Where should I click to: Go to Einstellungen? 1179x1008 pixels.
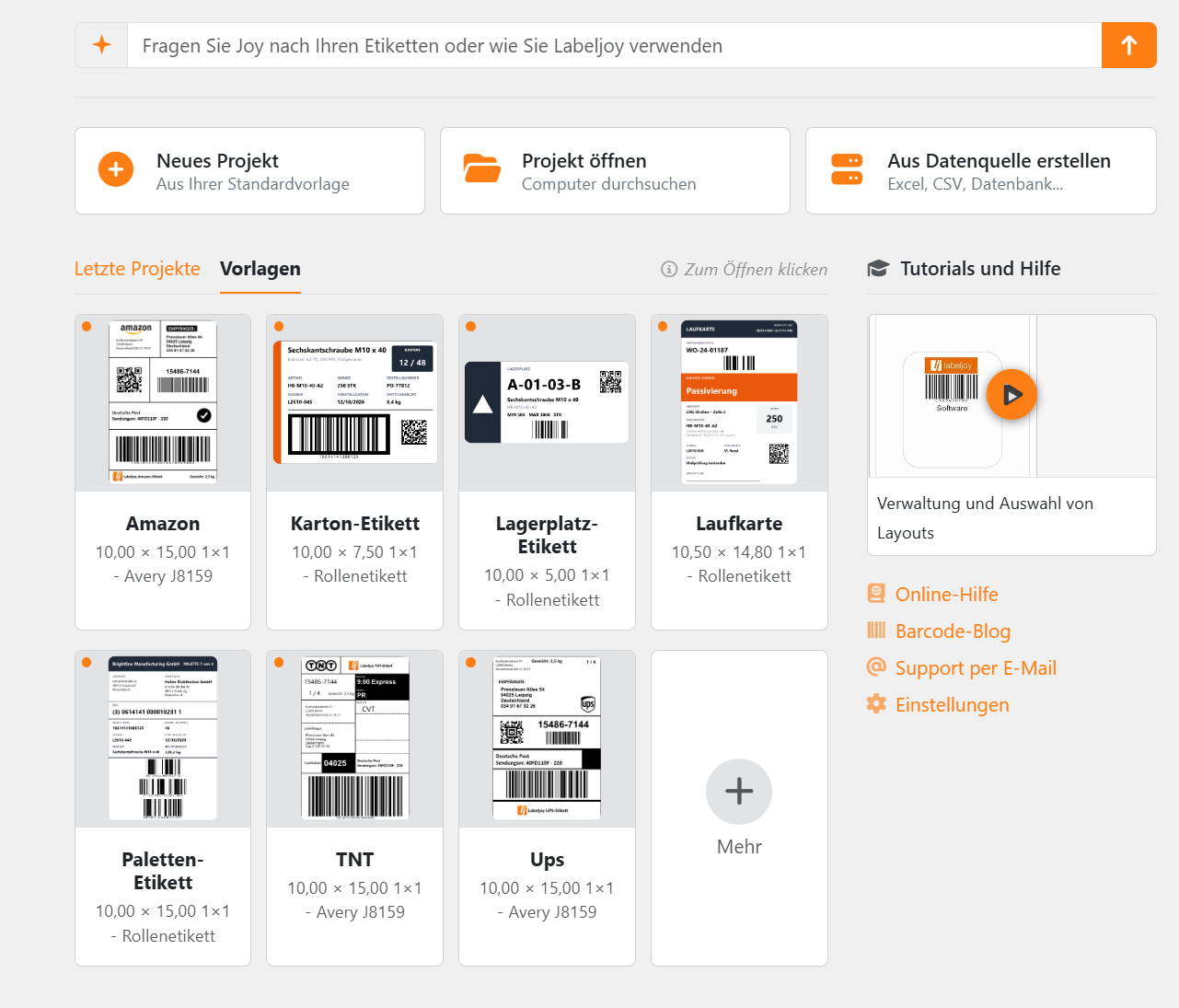[953, 704]
